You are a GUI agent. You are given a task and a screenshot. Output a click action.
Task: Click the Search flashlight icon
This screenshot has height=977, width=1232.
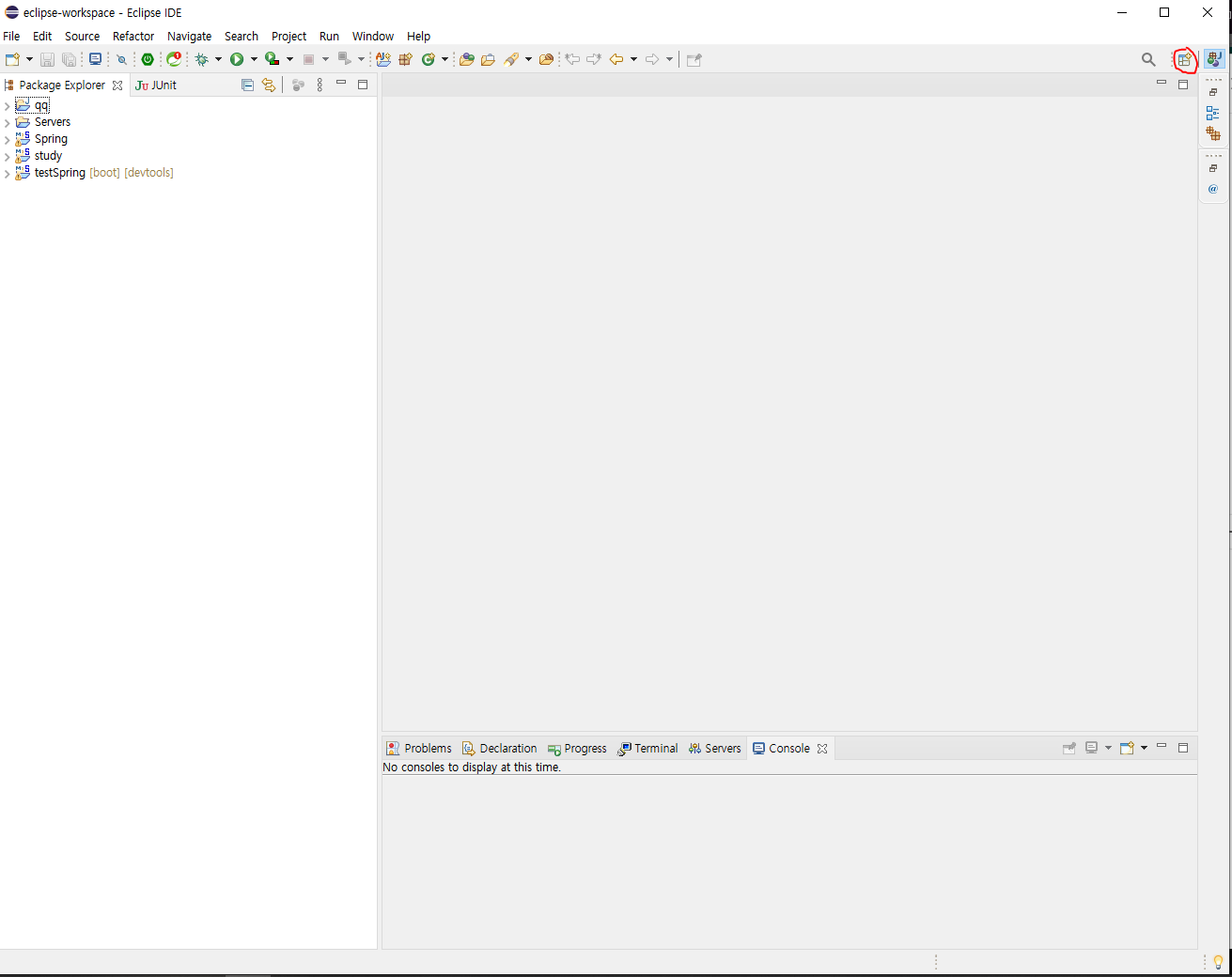tap(511, 59)
